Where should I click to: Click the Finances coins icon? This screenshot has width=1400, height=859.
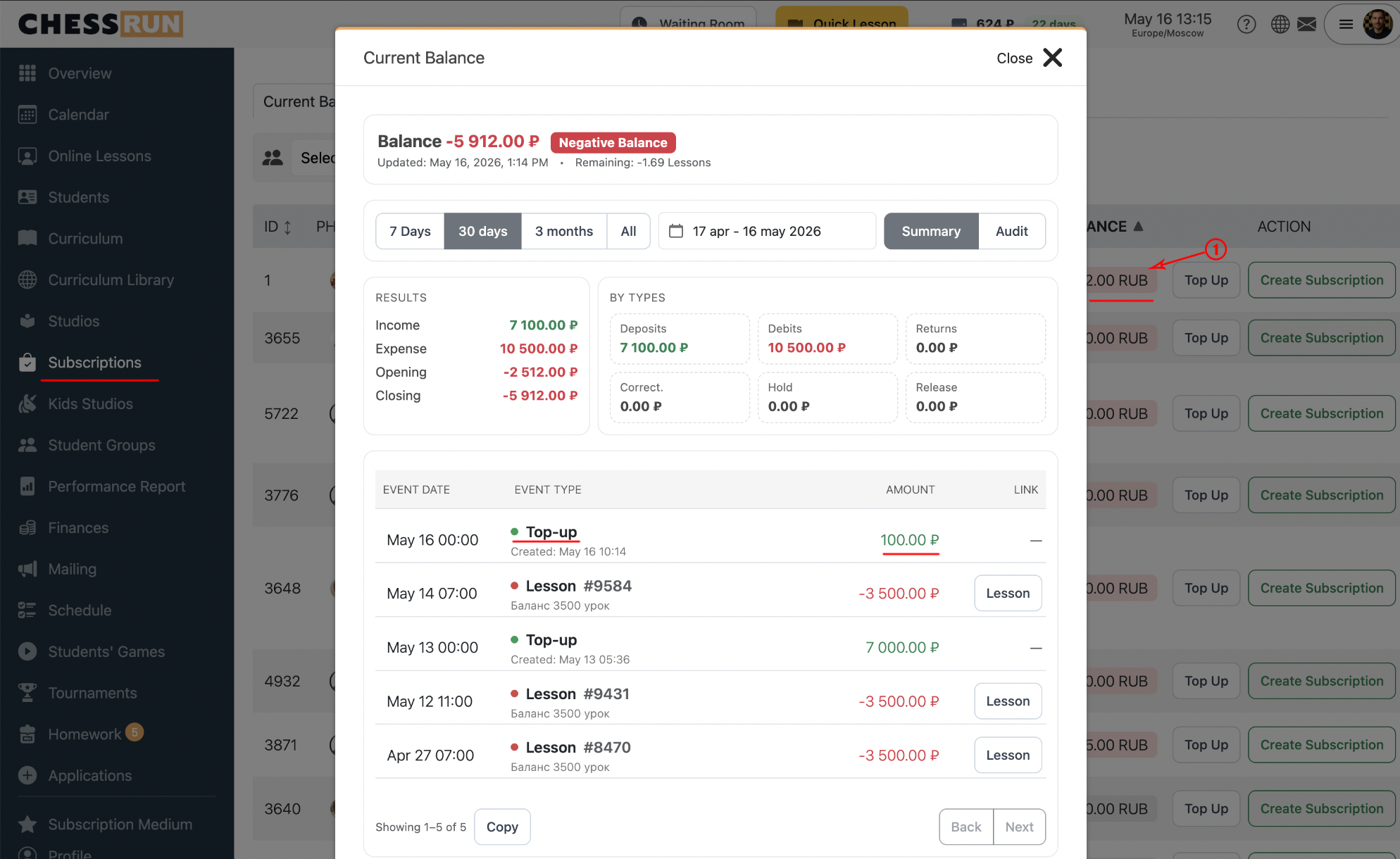click(27, 528)
